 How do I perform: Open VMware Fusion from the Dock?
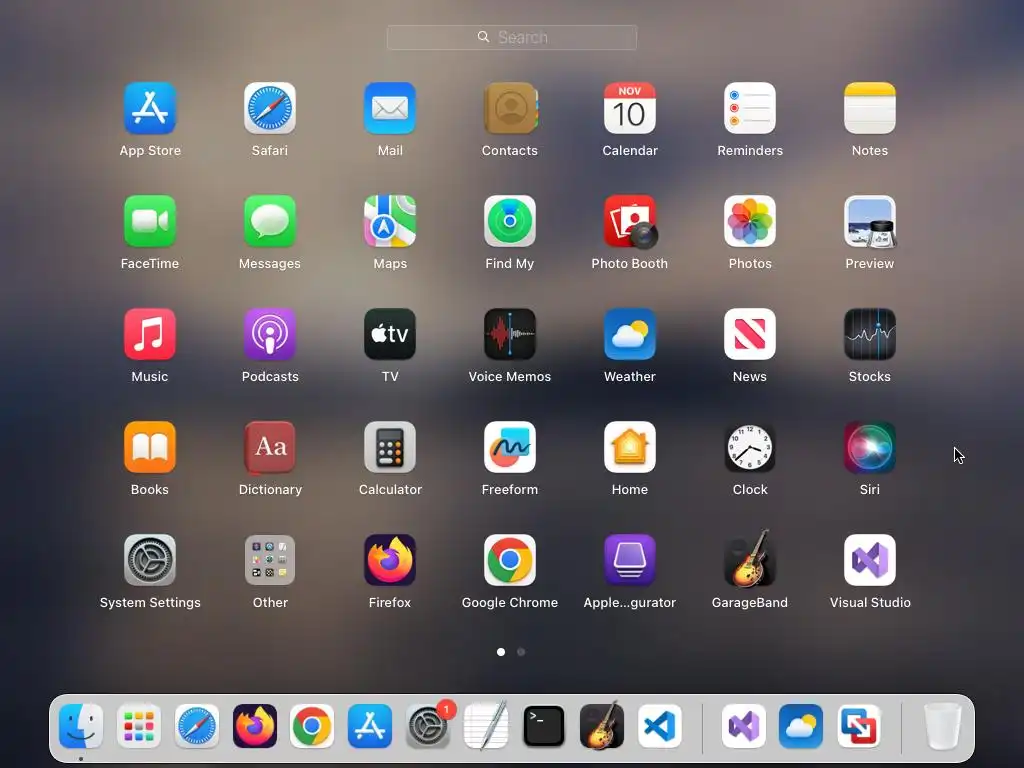(859, 726)
